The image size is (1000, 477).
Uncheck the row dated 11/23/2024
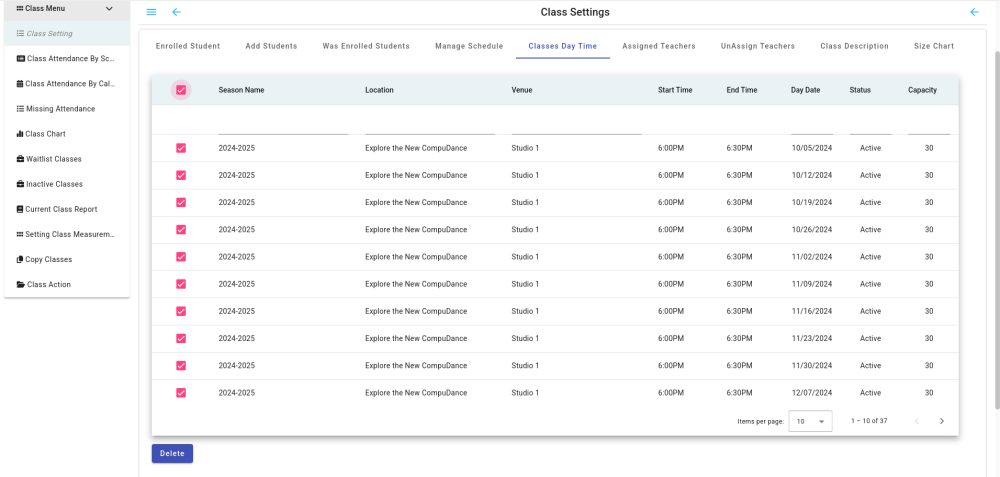tap(181, 338)
